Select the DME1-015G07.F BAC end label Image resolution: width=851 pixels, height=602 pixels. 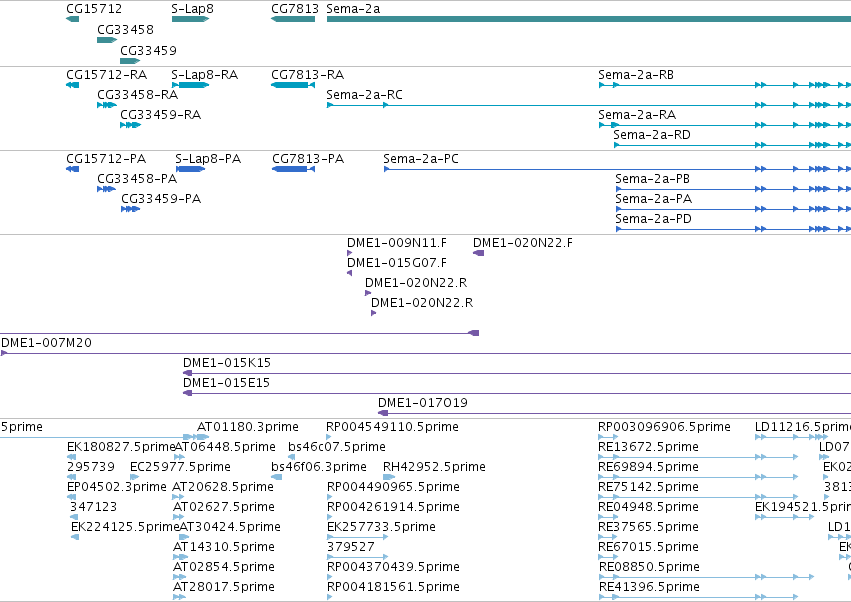click(x=397, y=263)
